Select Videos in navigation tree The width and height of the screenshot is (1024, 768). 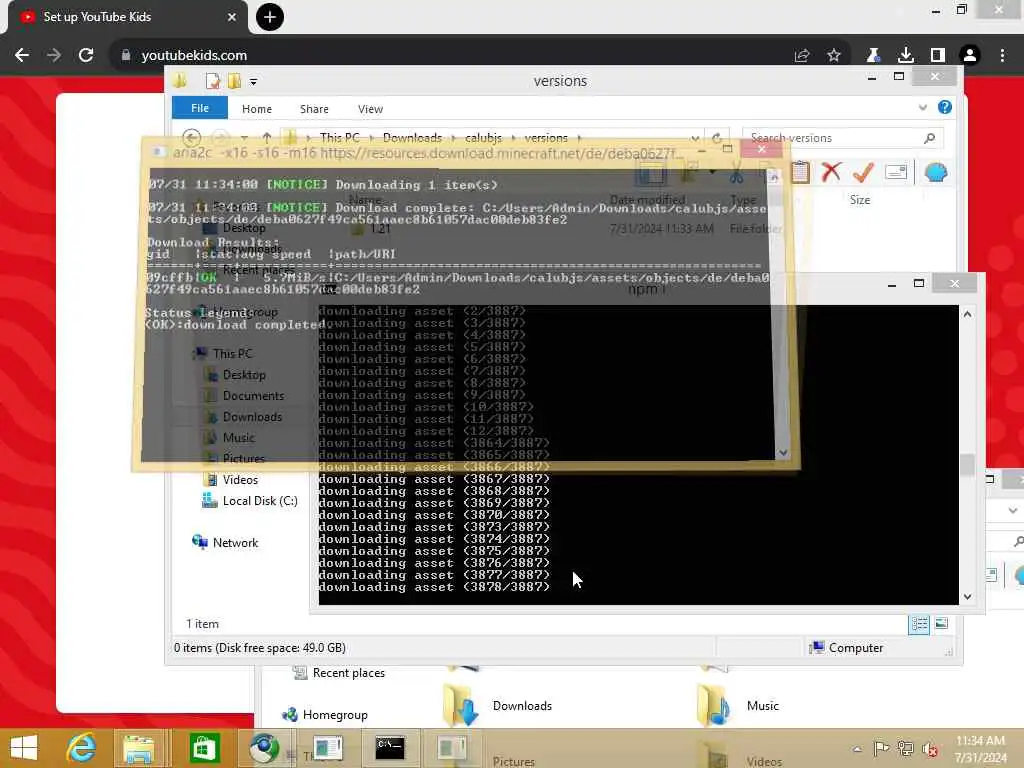tap(240, 480)
